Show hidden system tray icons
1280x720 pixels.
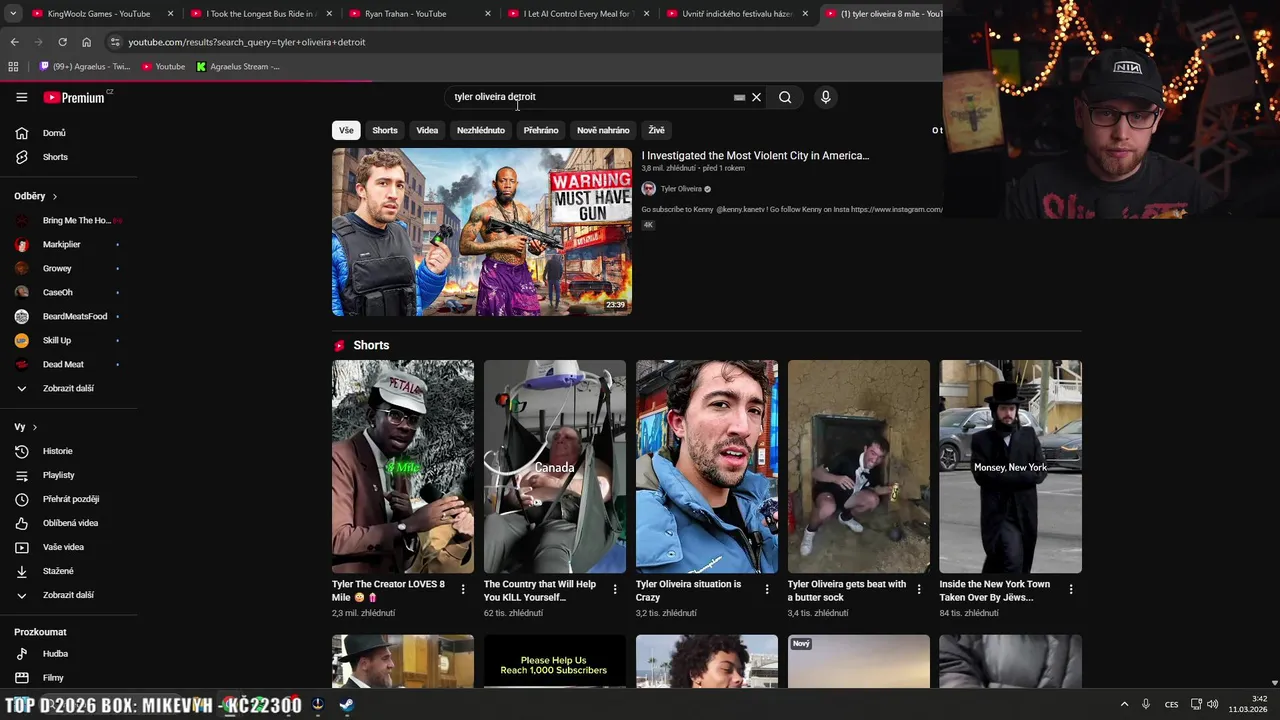coord(1124,705)
